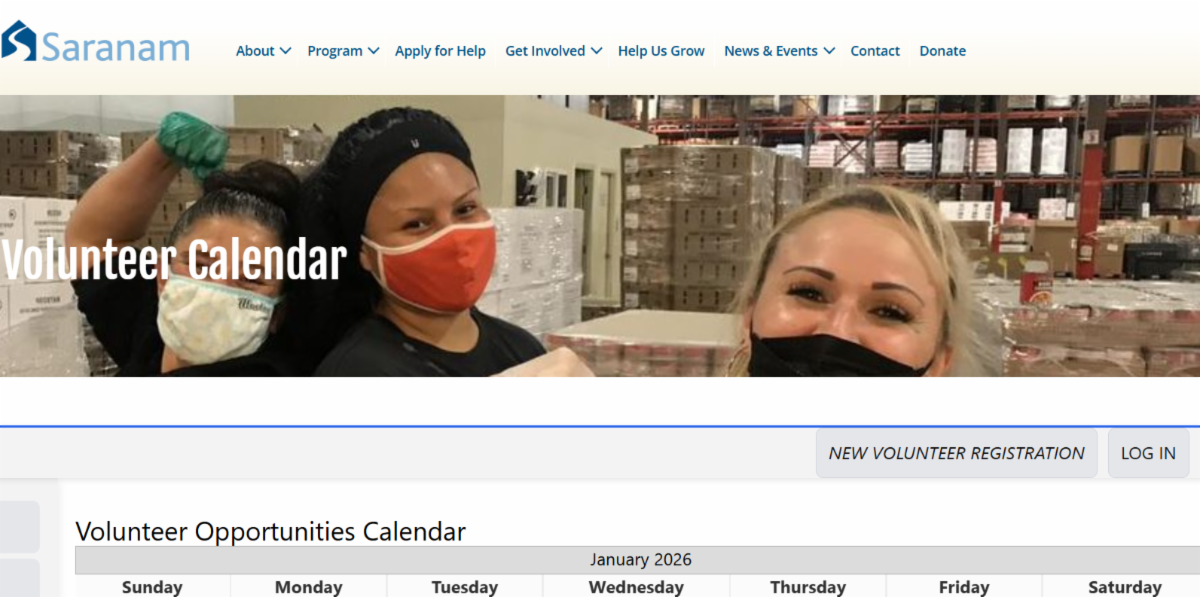Click the Saturday column header
This screenshot has width=1200, height=597.
(1124, 587)
